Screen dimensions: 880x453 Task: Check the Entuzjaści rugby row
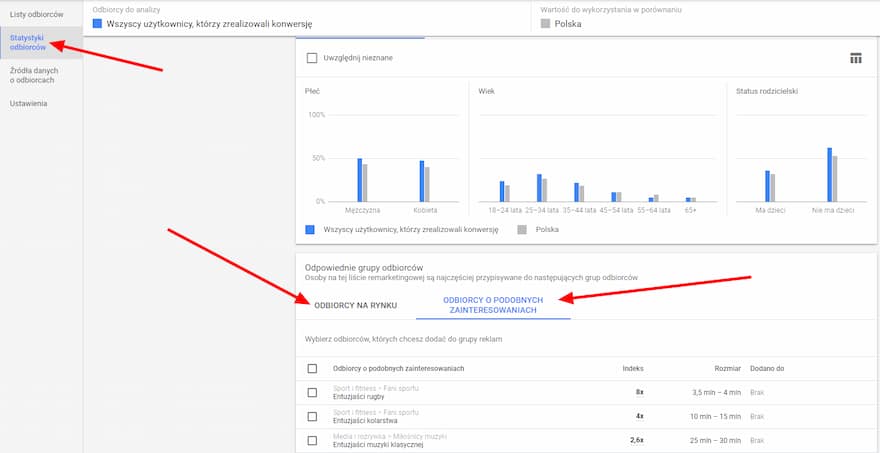point(312,393)
